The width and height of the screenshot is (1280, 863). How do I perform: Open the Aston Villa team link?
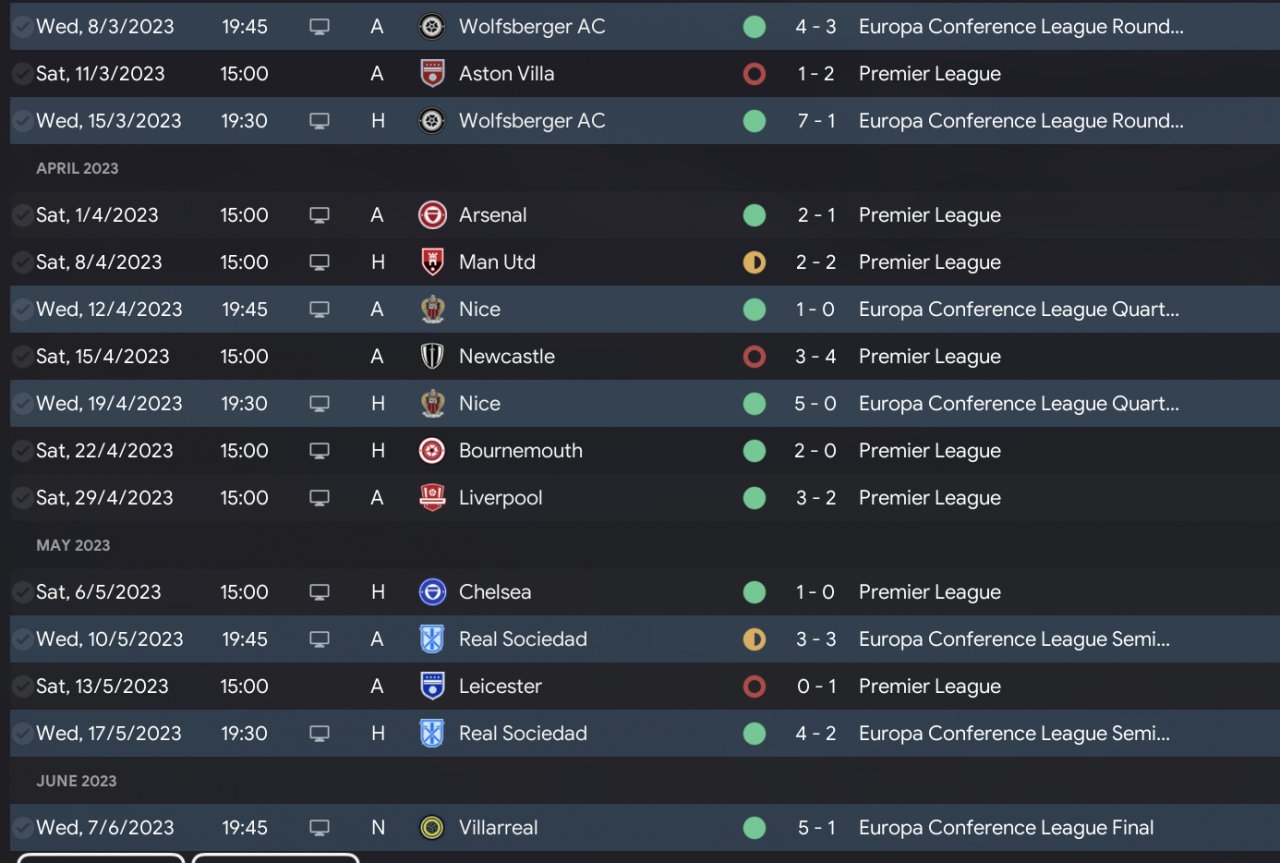tap(506, 74)
